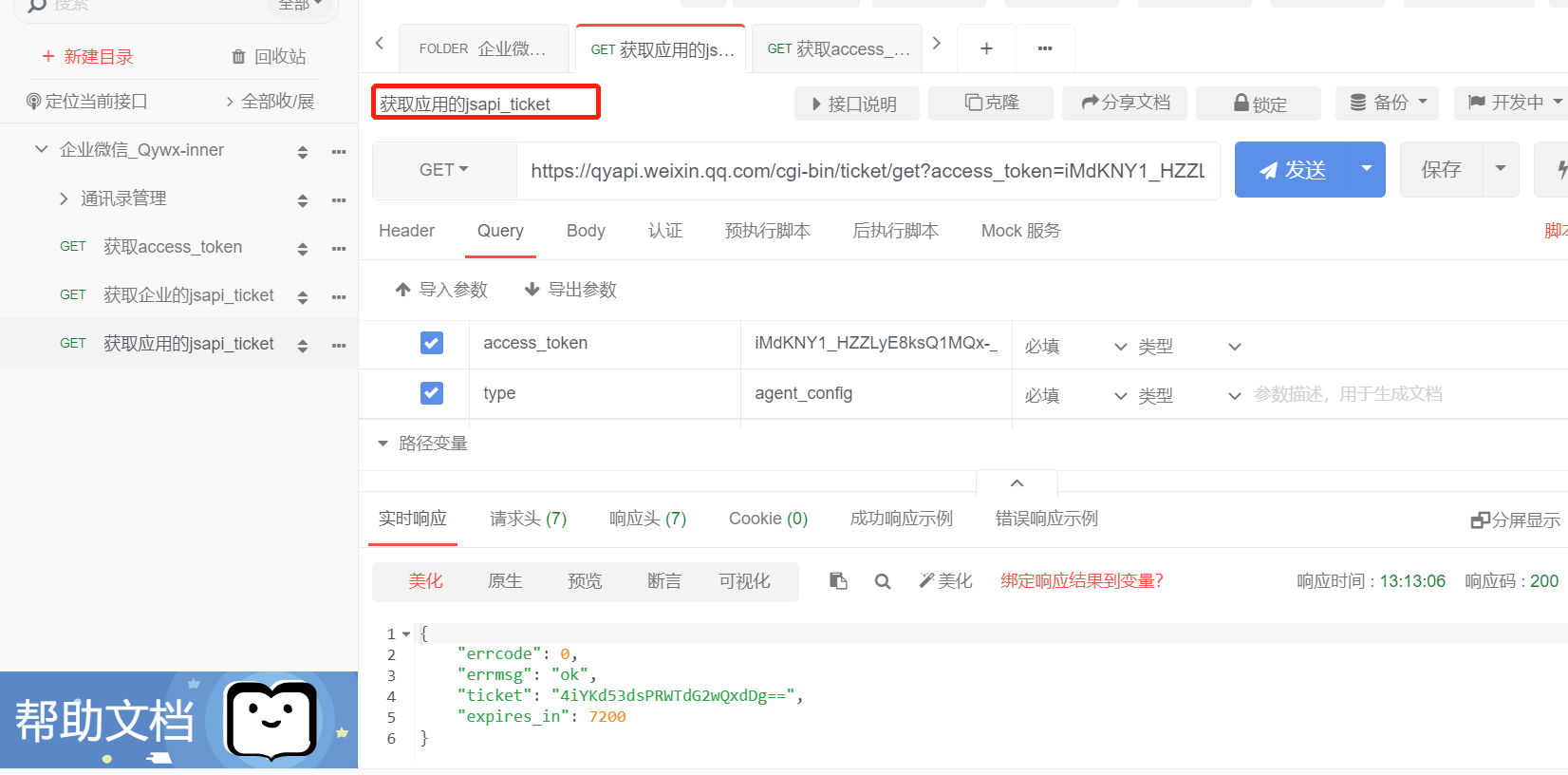Click the 发送 send button
The height and width of the screenshot is (775, 1568).
click(1292, 169)
